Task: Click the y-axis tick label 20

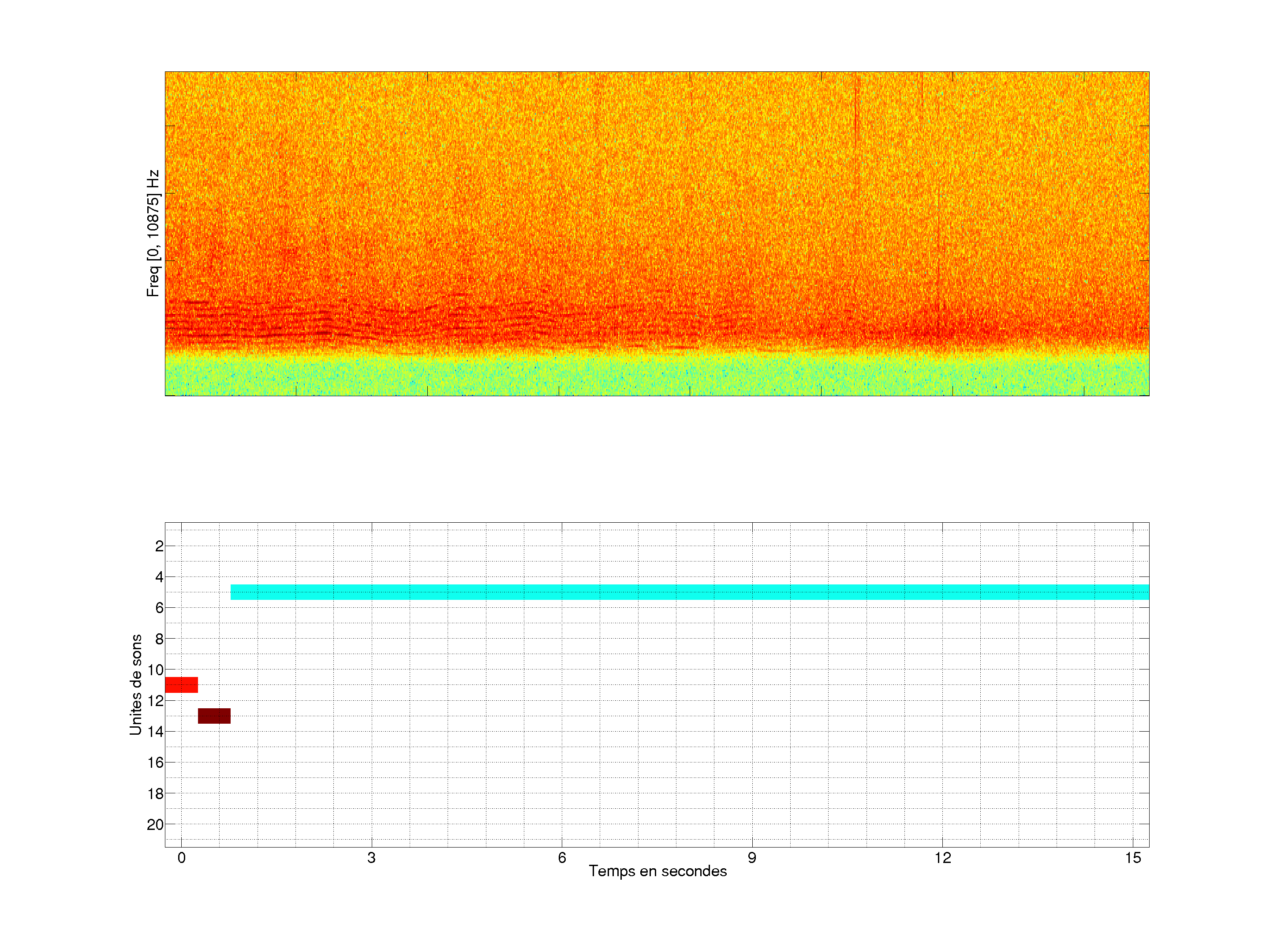Action: 155,825
